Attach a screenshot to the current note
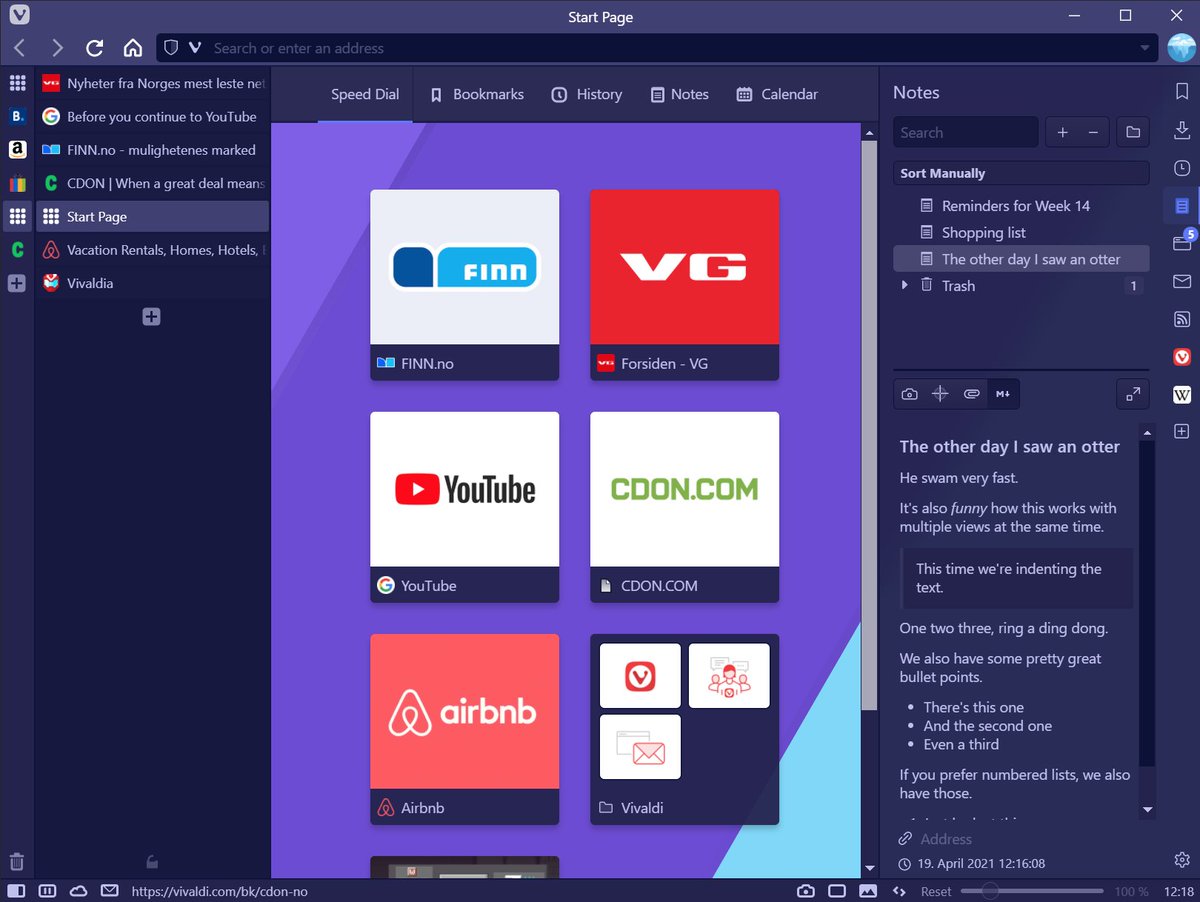 tap(909, 393)
